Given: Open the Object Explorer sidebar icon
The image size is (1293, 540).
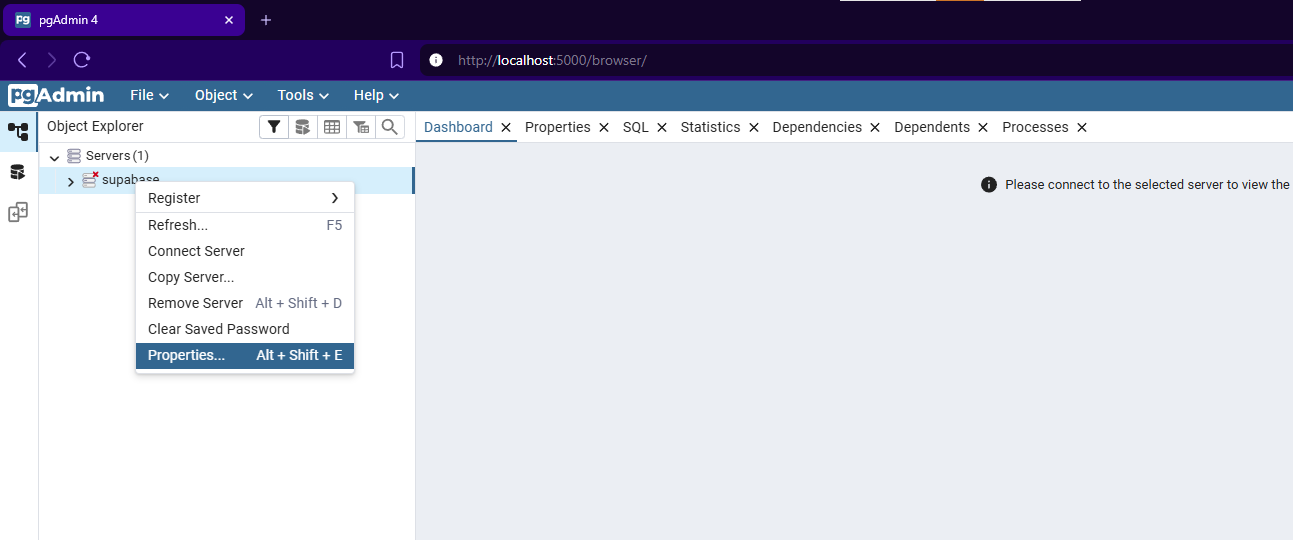Looking at the screenshot, I should [x=18, y=131].
